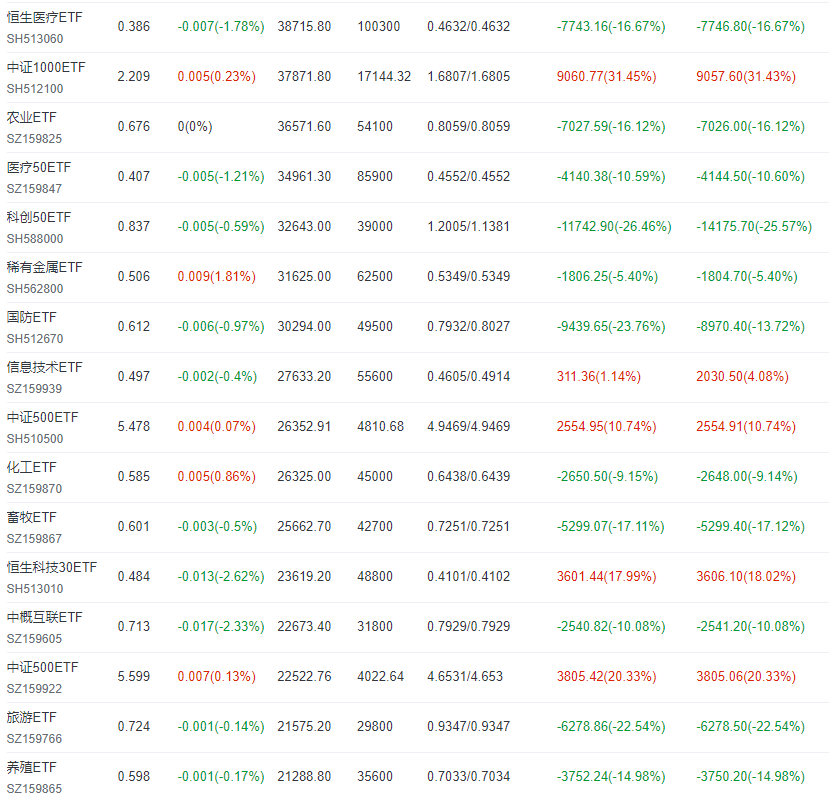Screen dimensions: 829x802
Task: Click the code SZ159867
Action: (34, 538)
